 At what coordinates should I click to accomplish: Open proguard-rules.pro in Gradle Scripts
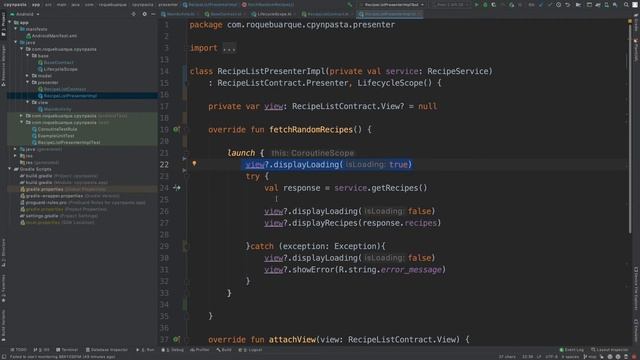(82, 202)
